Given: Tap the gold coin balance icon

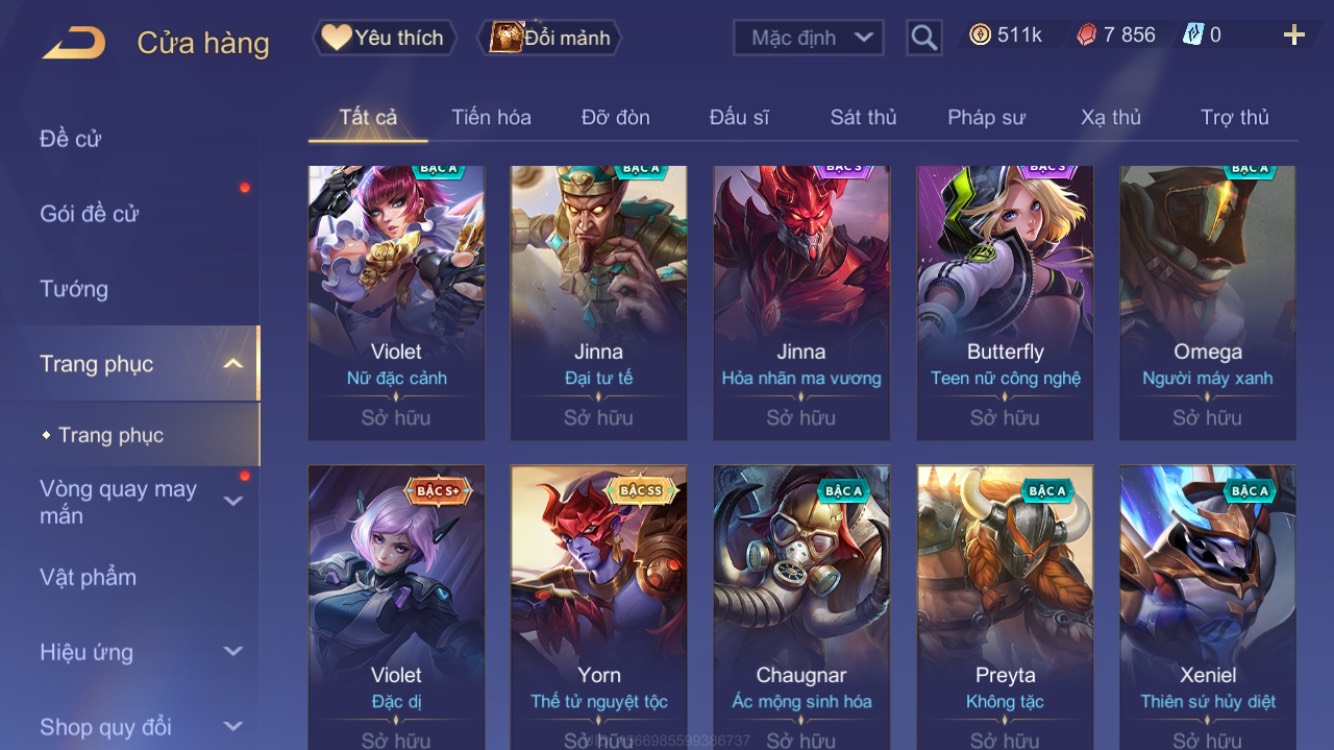Looking at the screenshot, I should pyautogui.click(x=980, y=35).
